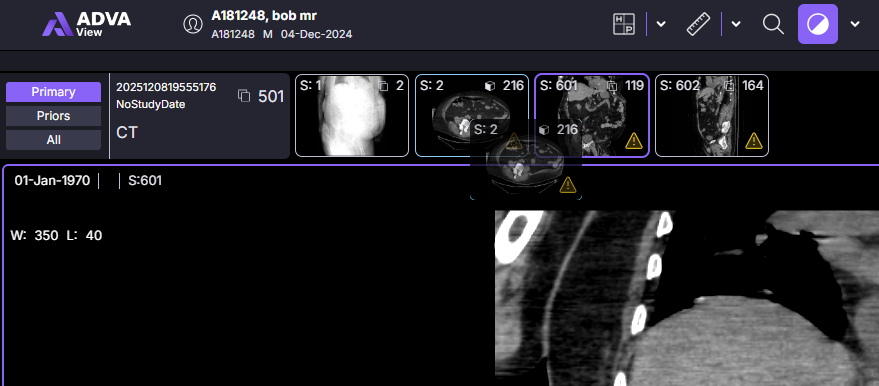
Task: Click the 501 image count stack icon
Action: [x=244, y=96]
